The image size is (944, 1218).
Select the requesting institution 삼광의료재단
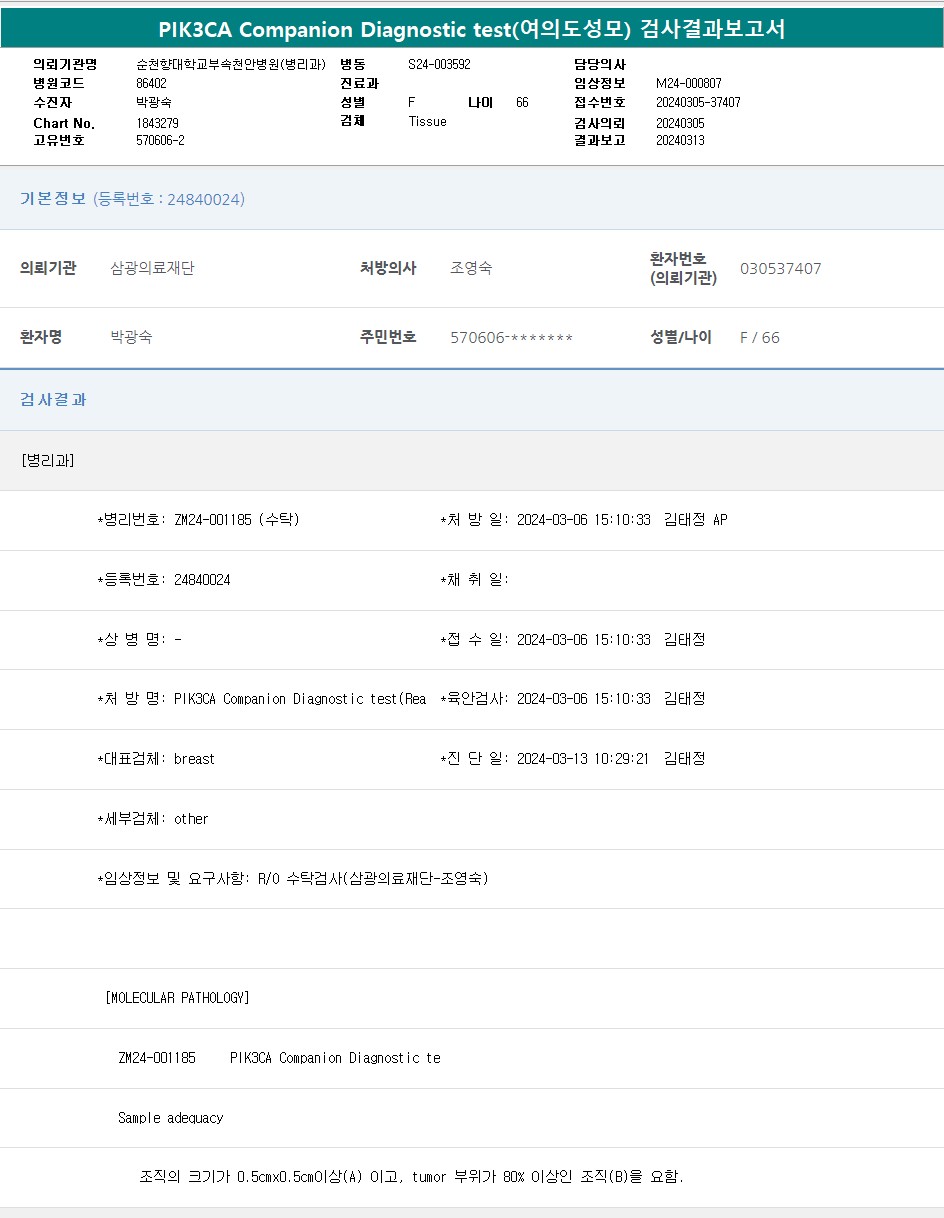152,268
